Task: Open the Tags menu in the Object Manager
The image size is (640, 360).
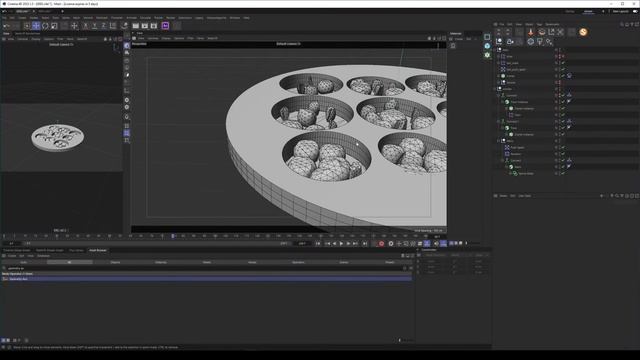Action: (539, 24)
